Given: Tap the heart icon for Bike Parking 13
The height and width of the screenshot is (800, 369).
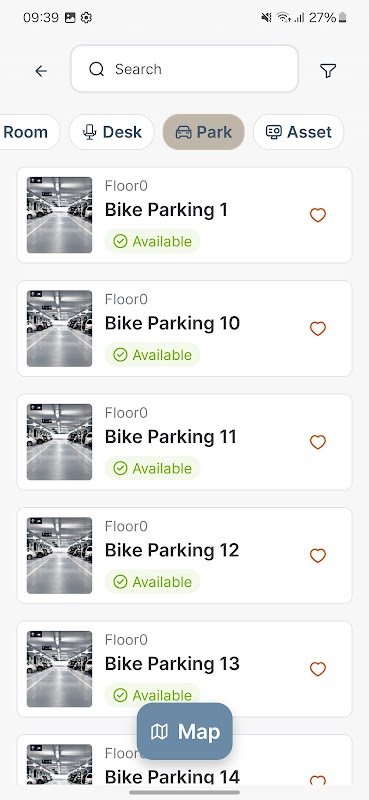Looking at the screenshot, I should (x=318, y=669).
